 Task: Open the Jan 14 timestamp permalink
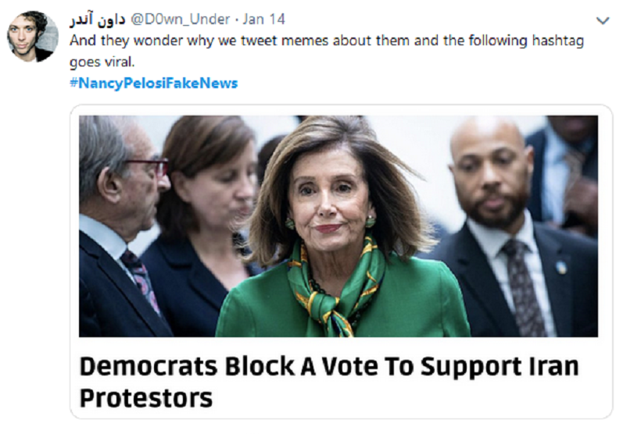click(264, 19)
